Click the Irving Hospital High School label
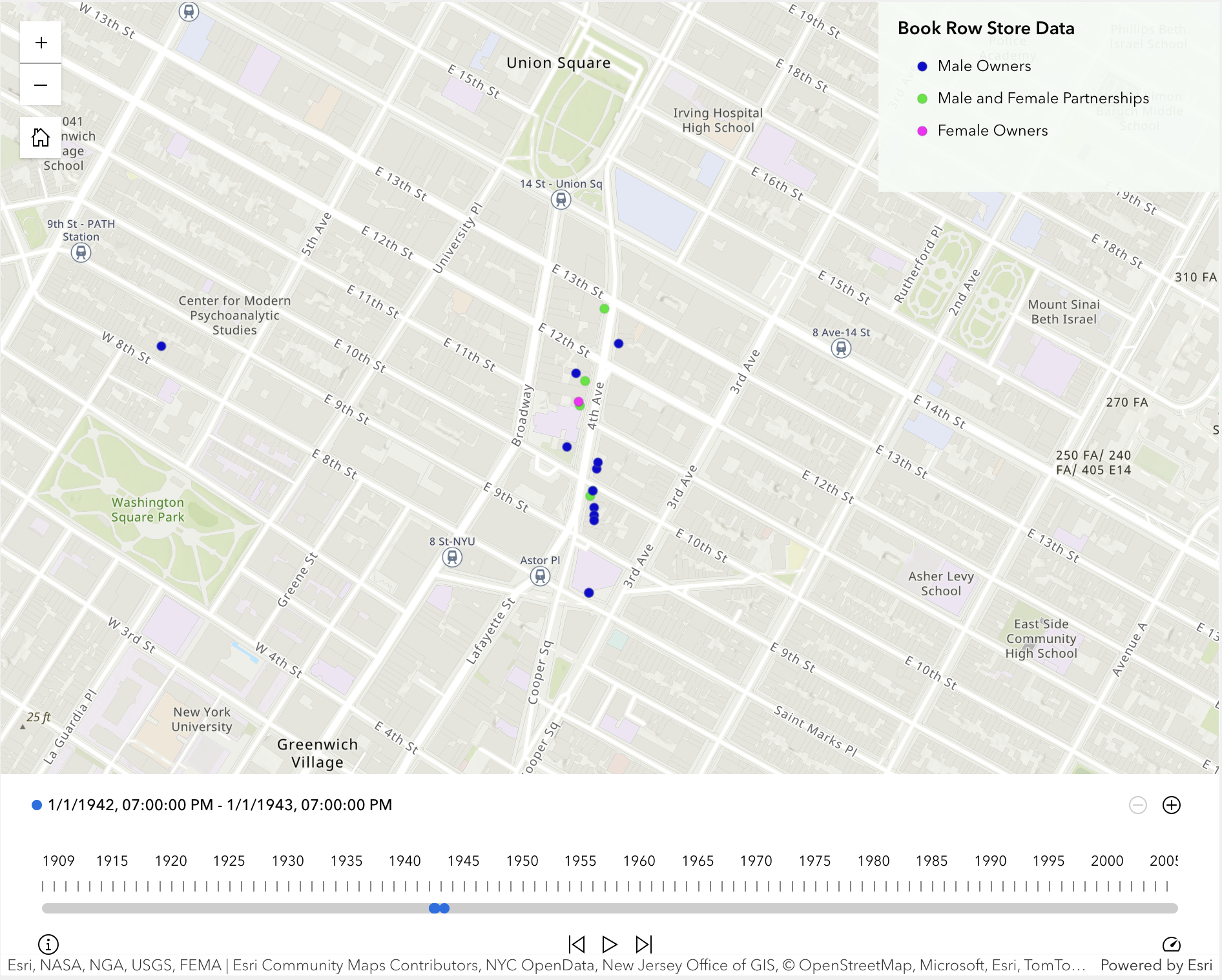Screen dimensions: 1222x980 [x=718, y=120]
